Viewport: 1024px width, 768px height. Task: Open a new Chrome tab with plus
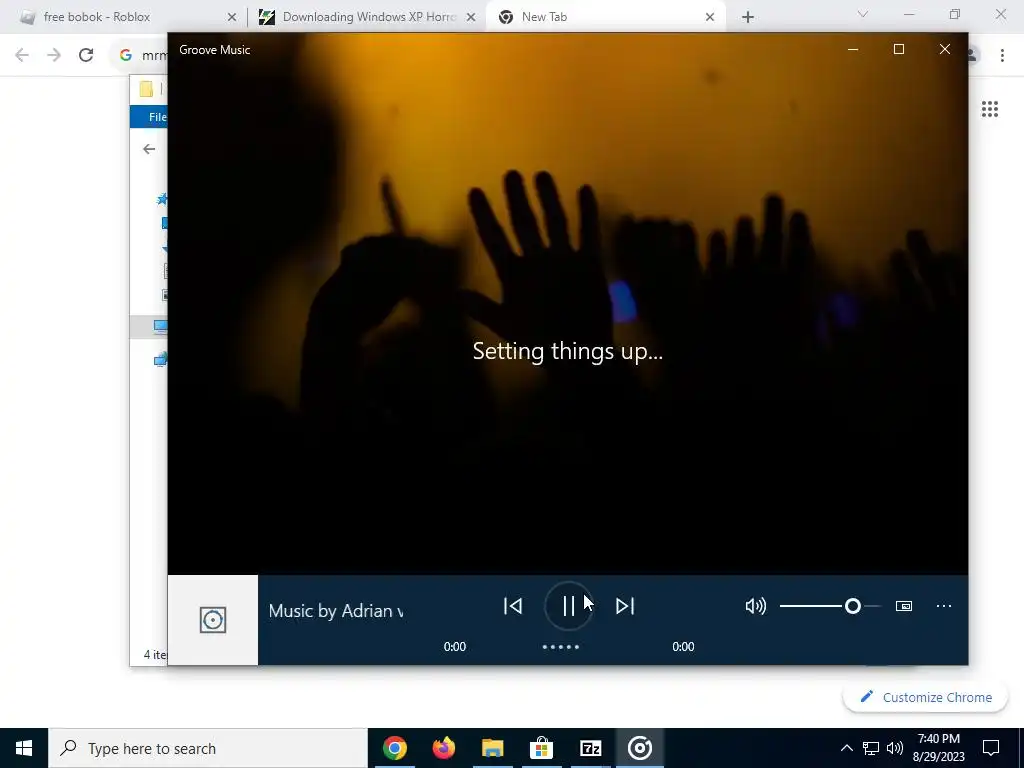point(748,17)
